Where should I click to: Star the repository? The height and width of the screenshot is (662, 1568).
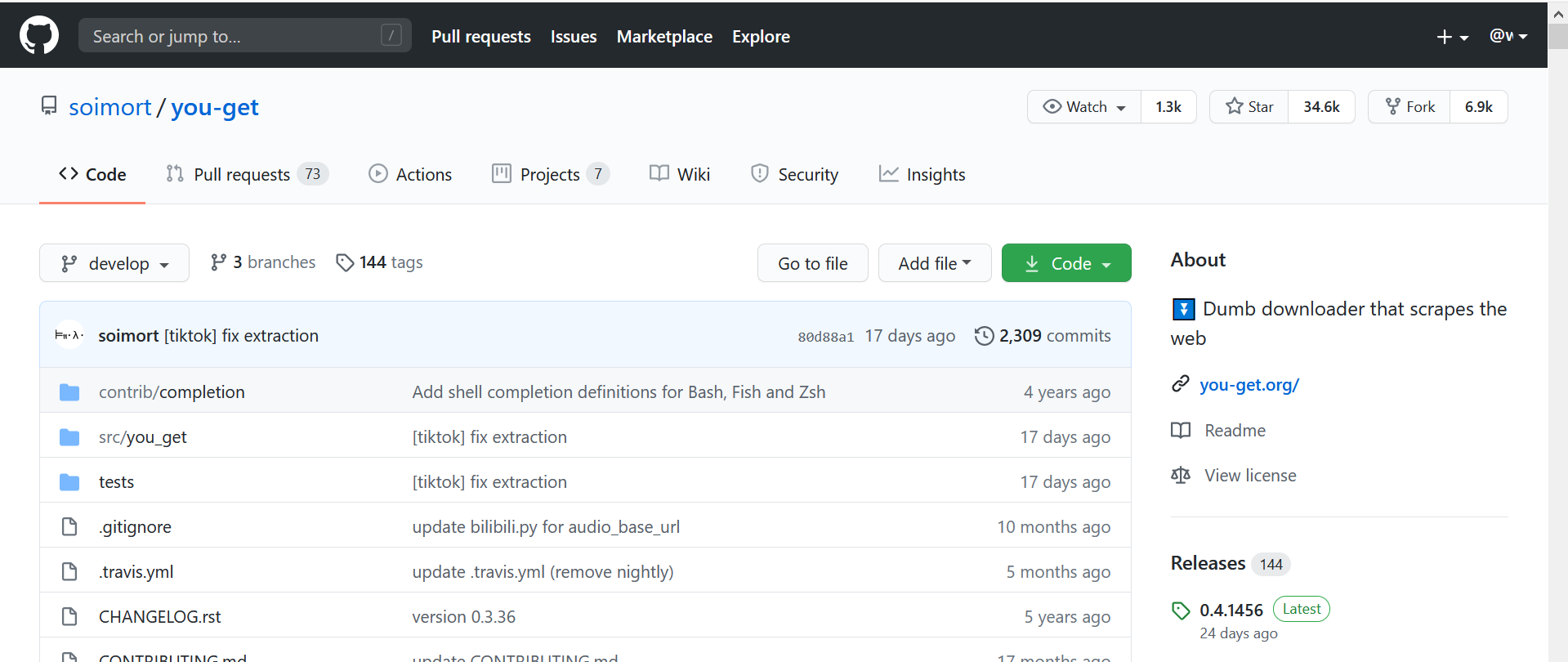click(x=1249, y=107)
